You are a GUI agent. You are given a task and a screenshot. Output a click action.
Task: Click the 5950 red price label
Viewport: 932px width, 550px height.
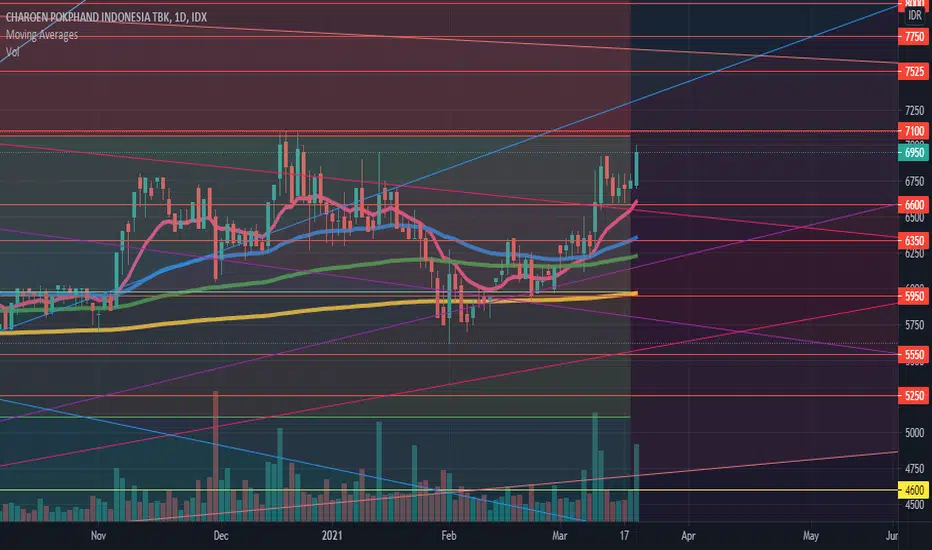pos(914,296)
